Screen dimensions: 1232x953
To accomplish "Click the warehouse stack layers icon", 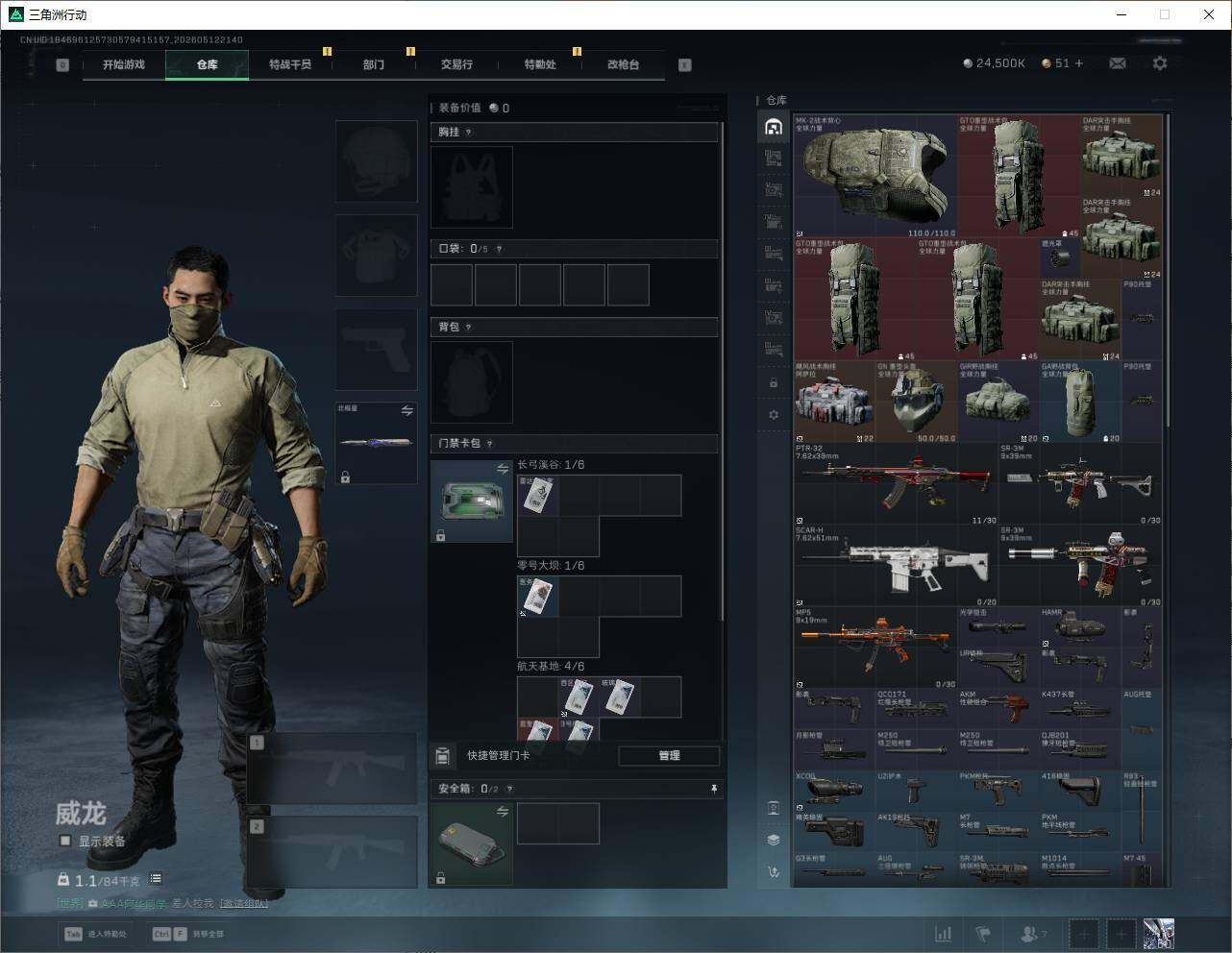I will pos(774,840).
